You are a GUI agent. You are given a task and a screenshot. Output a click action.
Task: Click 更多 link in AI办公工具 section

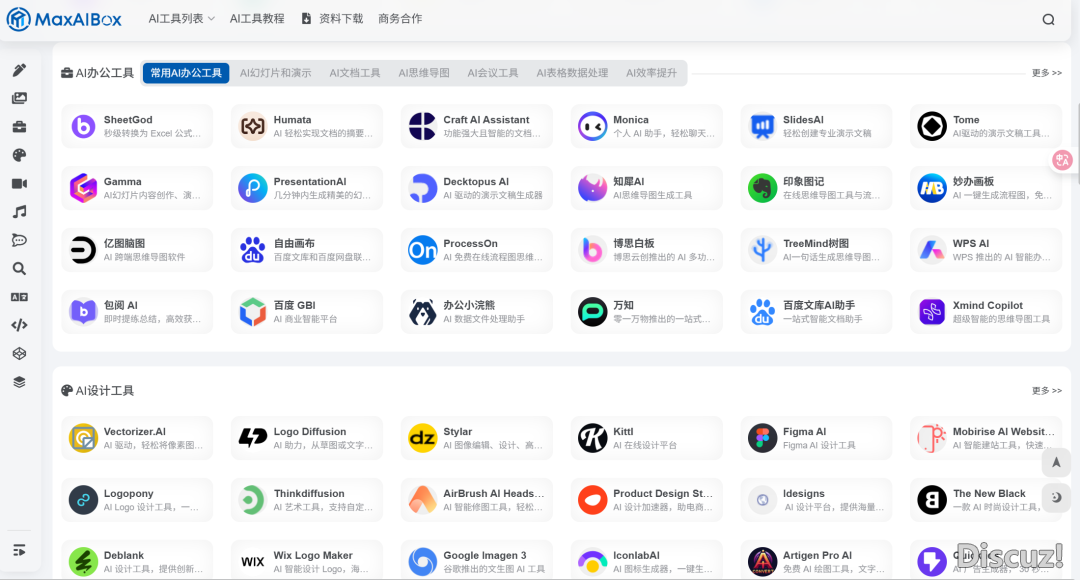(1046, 73)
